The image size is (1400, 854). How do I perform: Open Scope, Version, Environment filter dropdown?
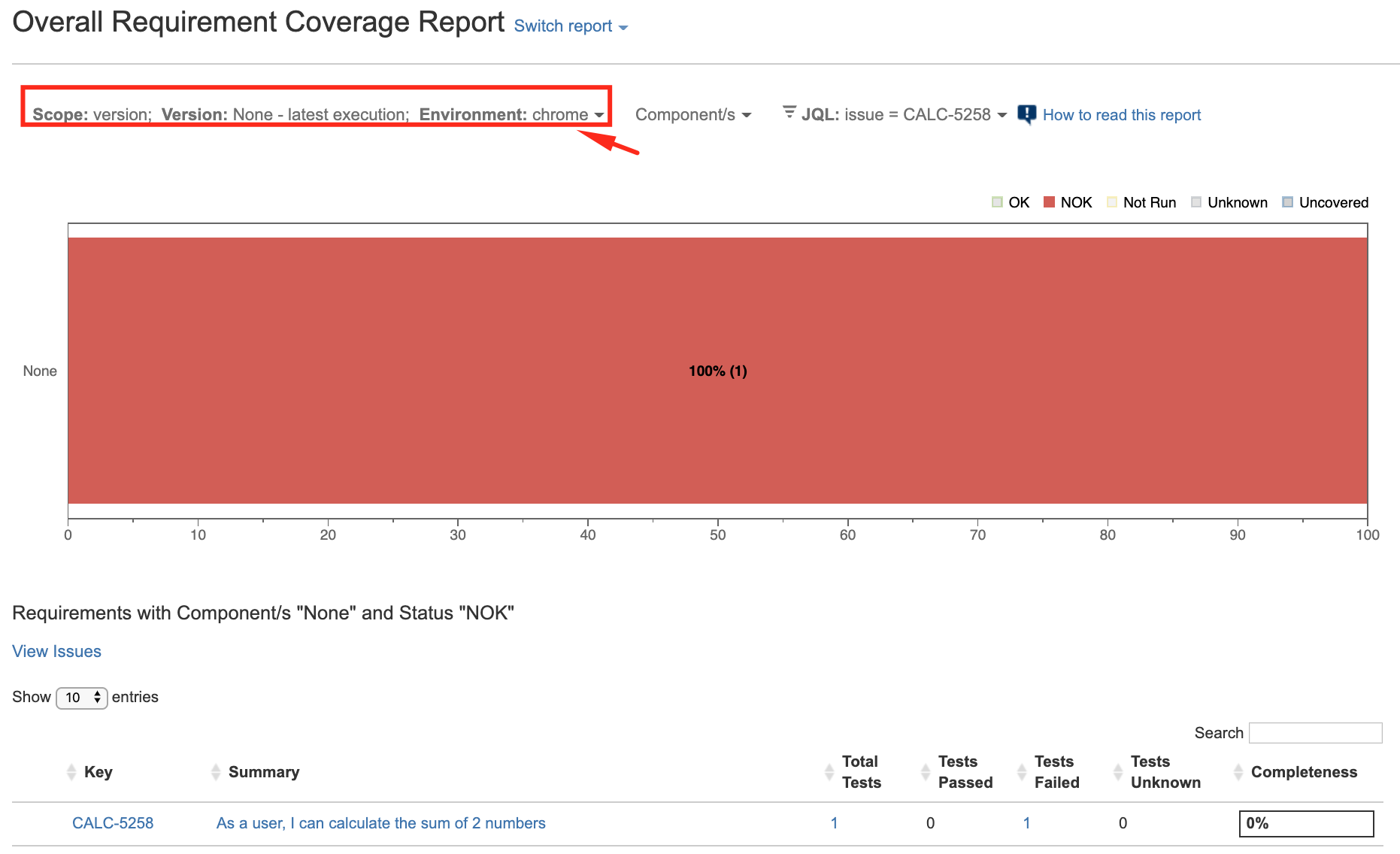[x=318, y=114]
